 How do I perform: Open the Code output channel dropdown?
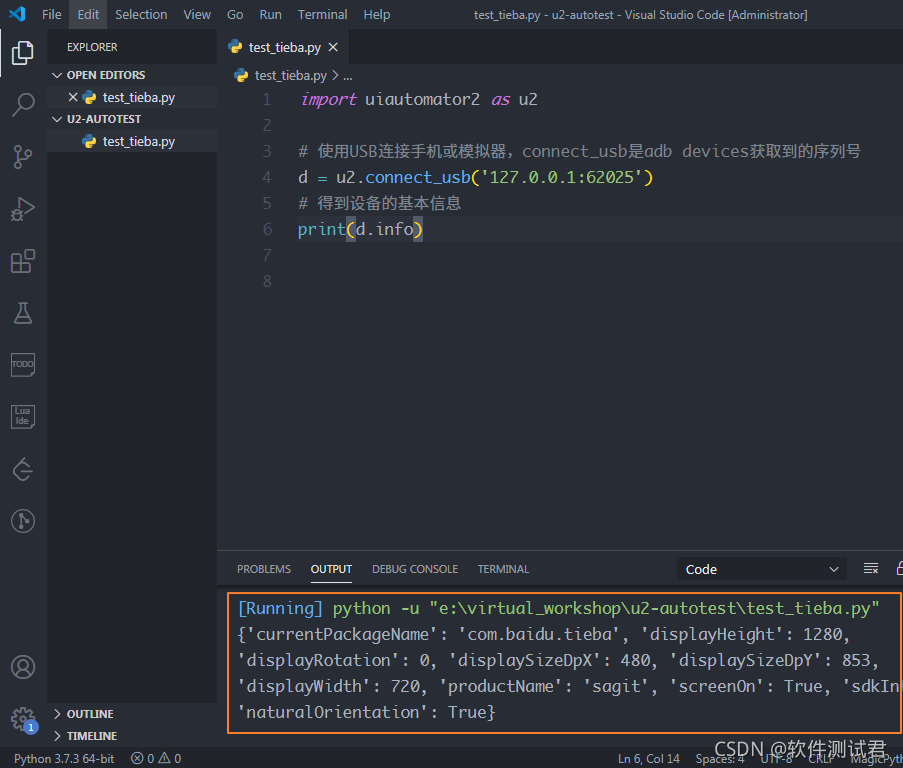click(761, 569)
